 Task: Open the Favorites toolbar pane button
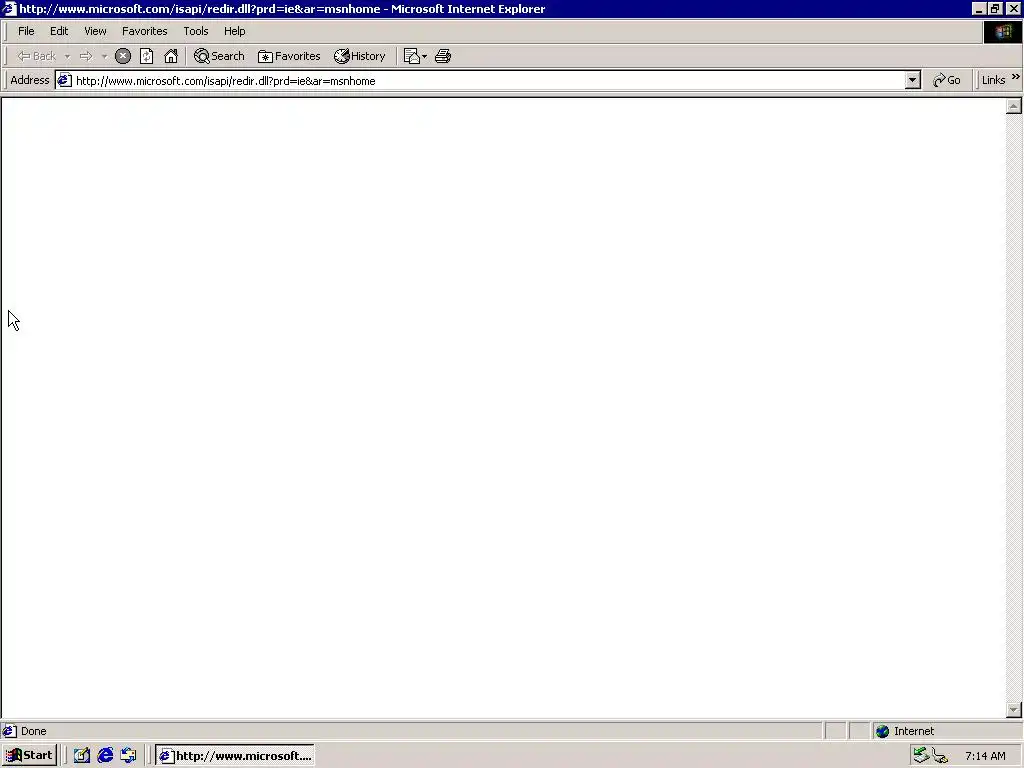pyautogui.click(x=289, y=56)
